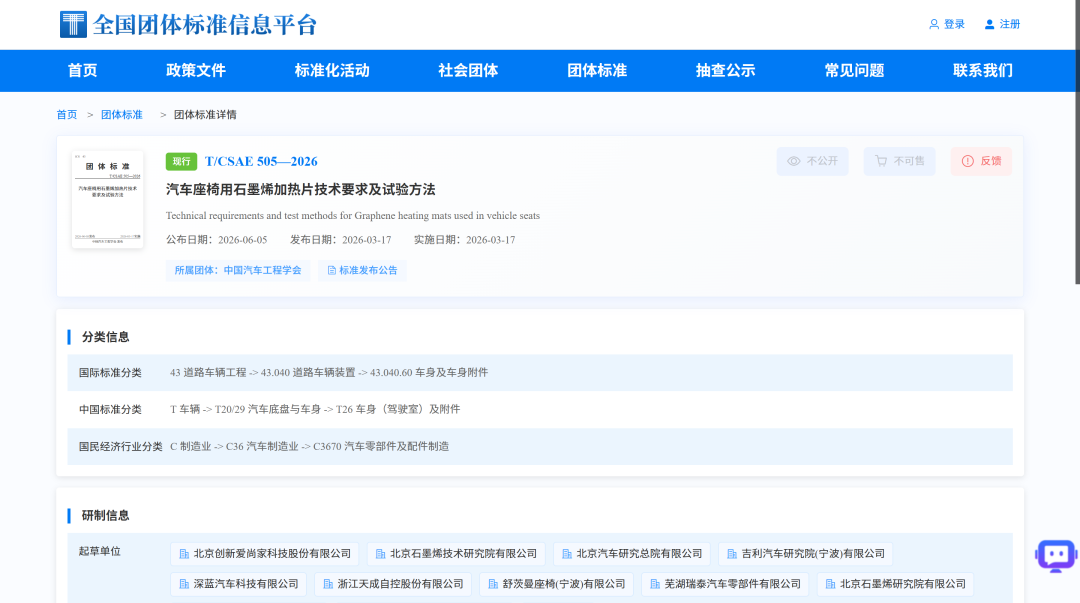Open the standard cover thumbnail
Viewport: 1080px width, 603px height.
click(x=107, y=199)
